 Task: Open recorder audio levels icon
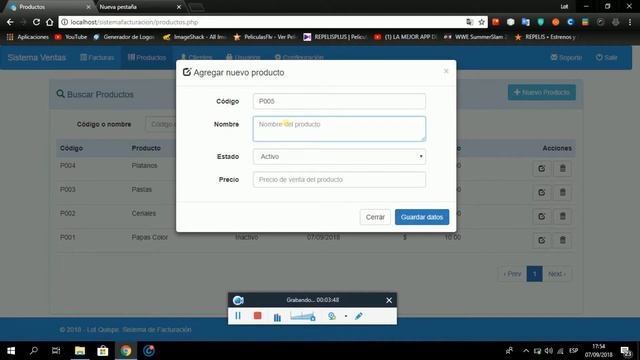coord(277,317)
